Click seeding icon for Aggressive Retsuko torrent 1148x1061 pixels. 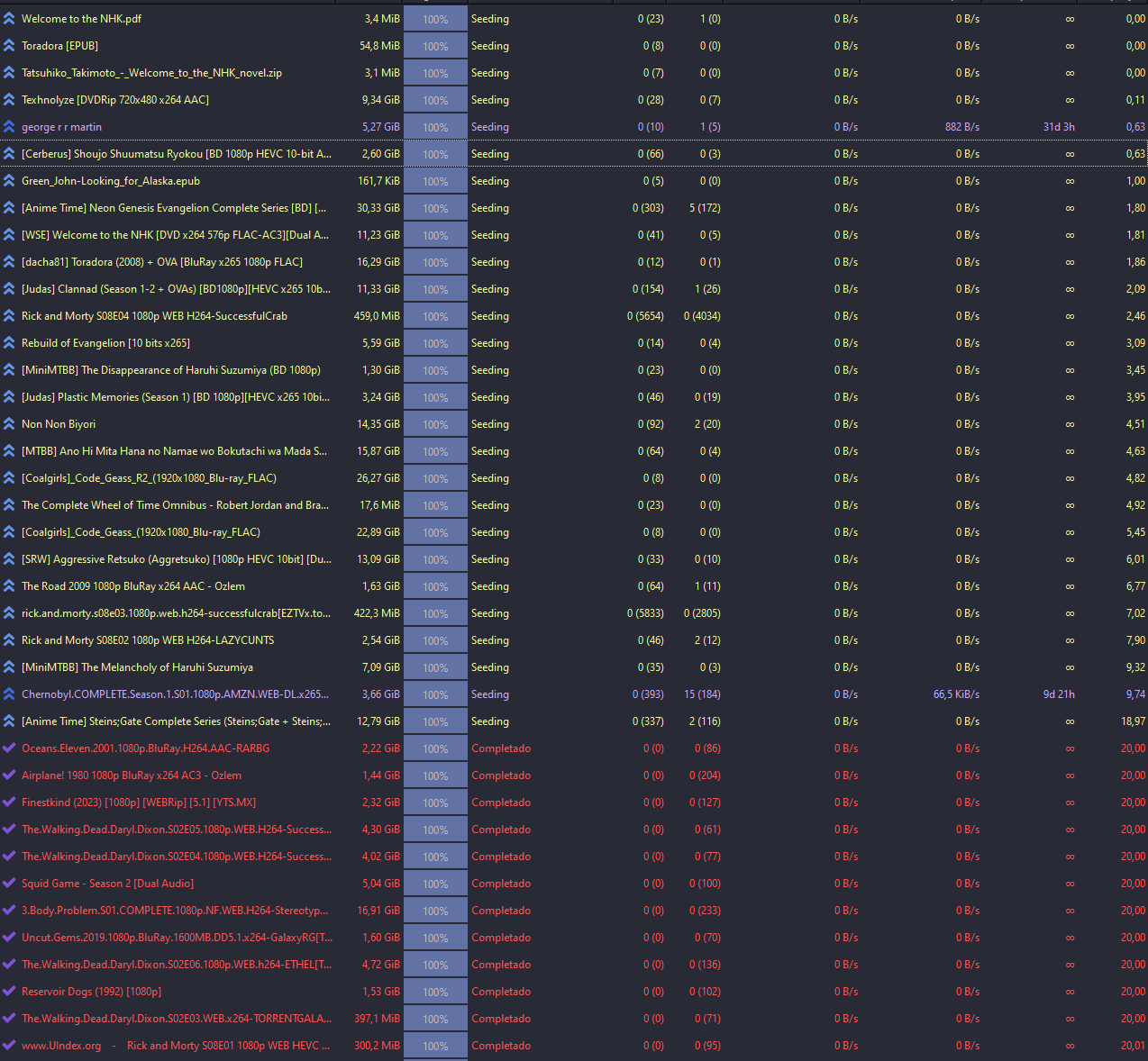tap(9, 559)
